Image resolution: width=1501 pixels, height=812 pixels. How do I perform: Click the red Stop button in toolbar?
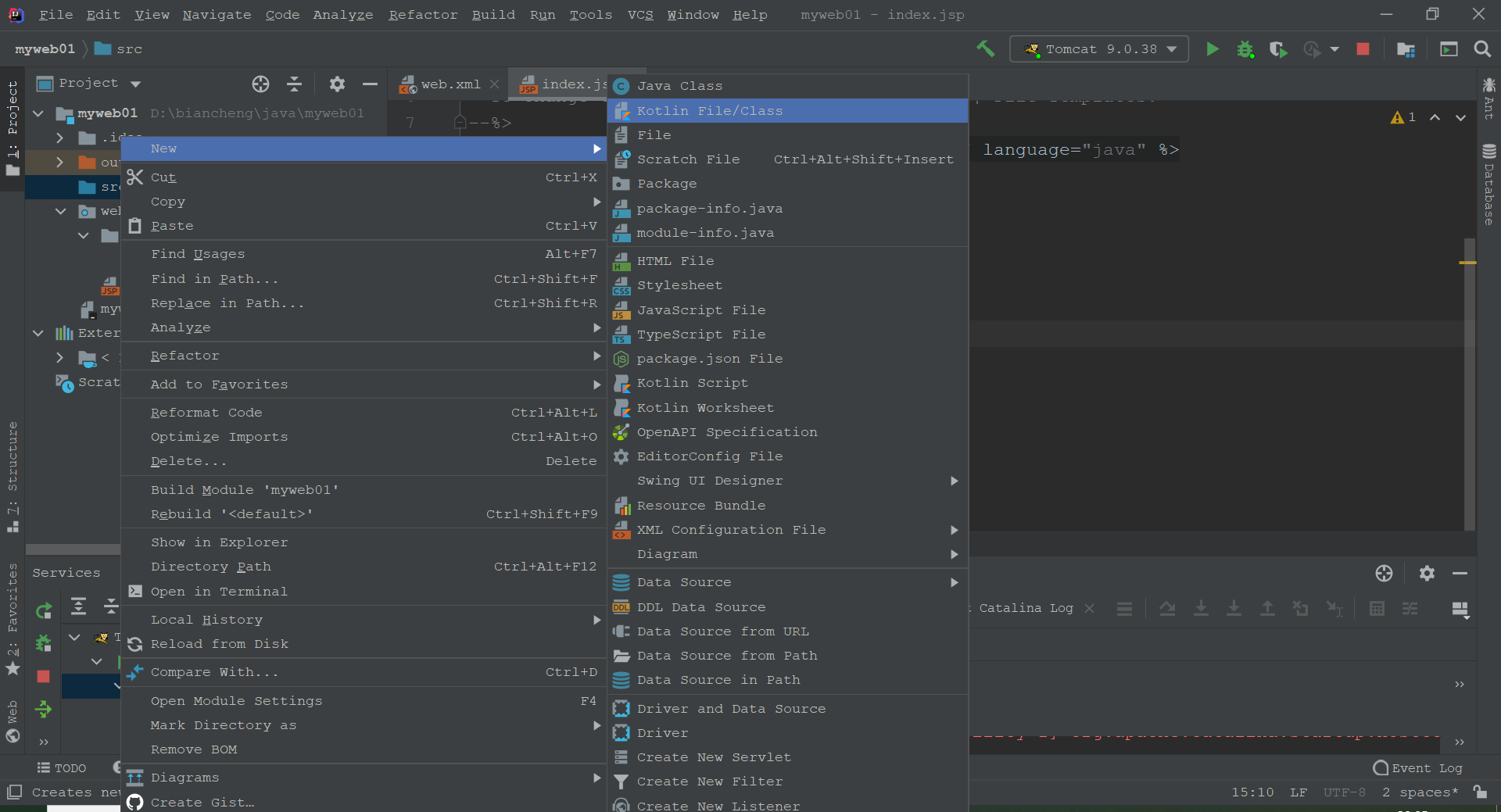tap(1363, 49)
